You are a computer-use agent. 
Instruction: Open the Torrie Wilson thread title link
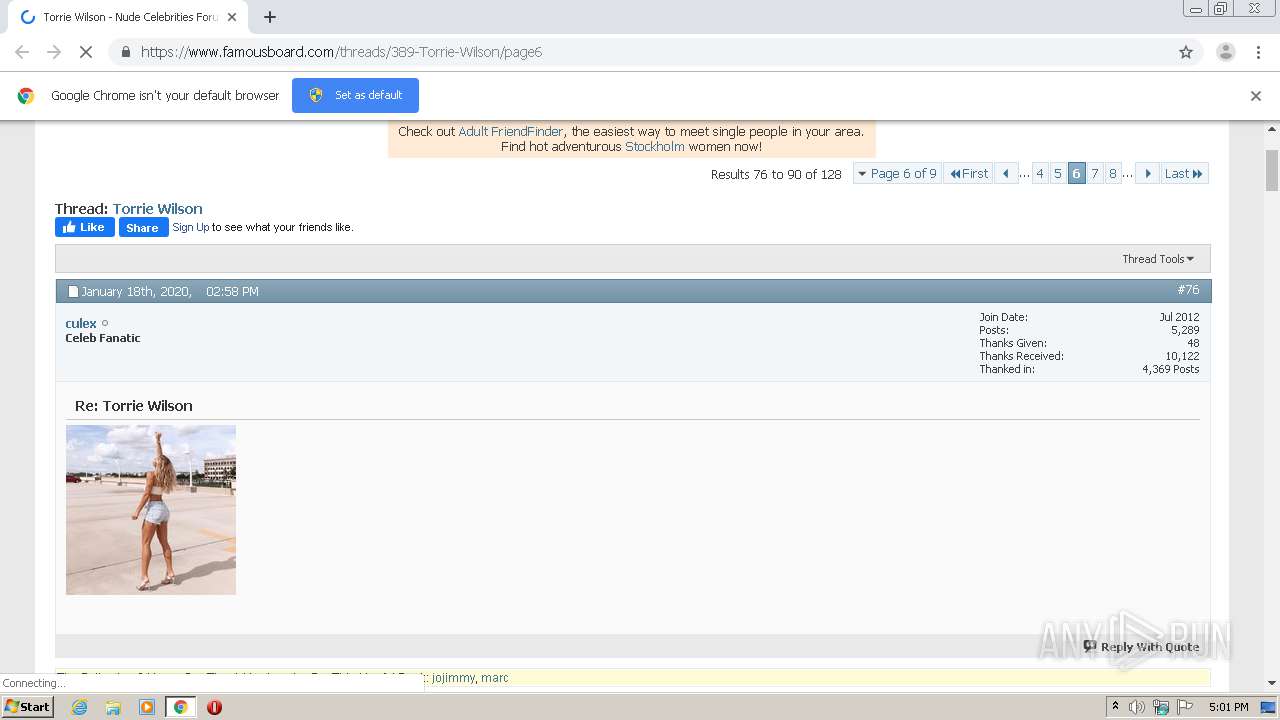[x=157, y=208]
